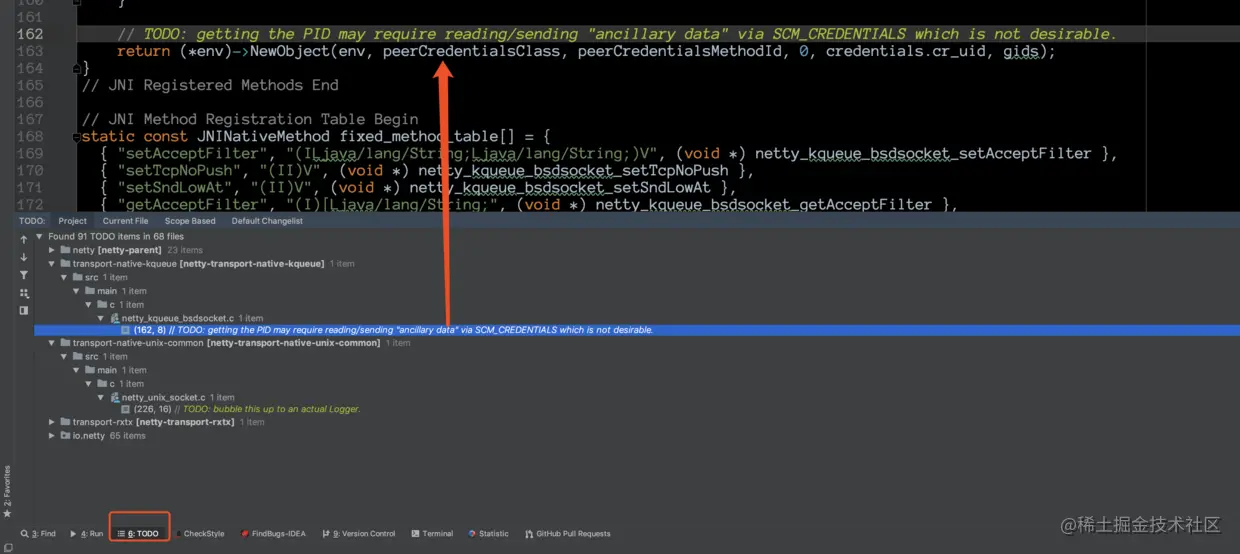
Task: Open the FindBugs-IDEA tool window
Action: (x=273, y=534)
